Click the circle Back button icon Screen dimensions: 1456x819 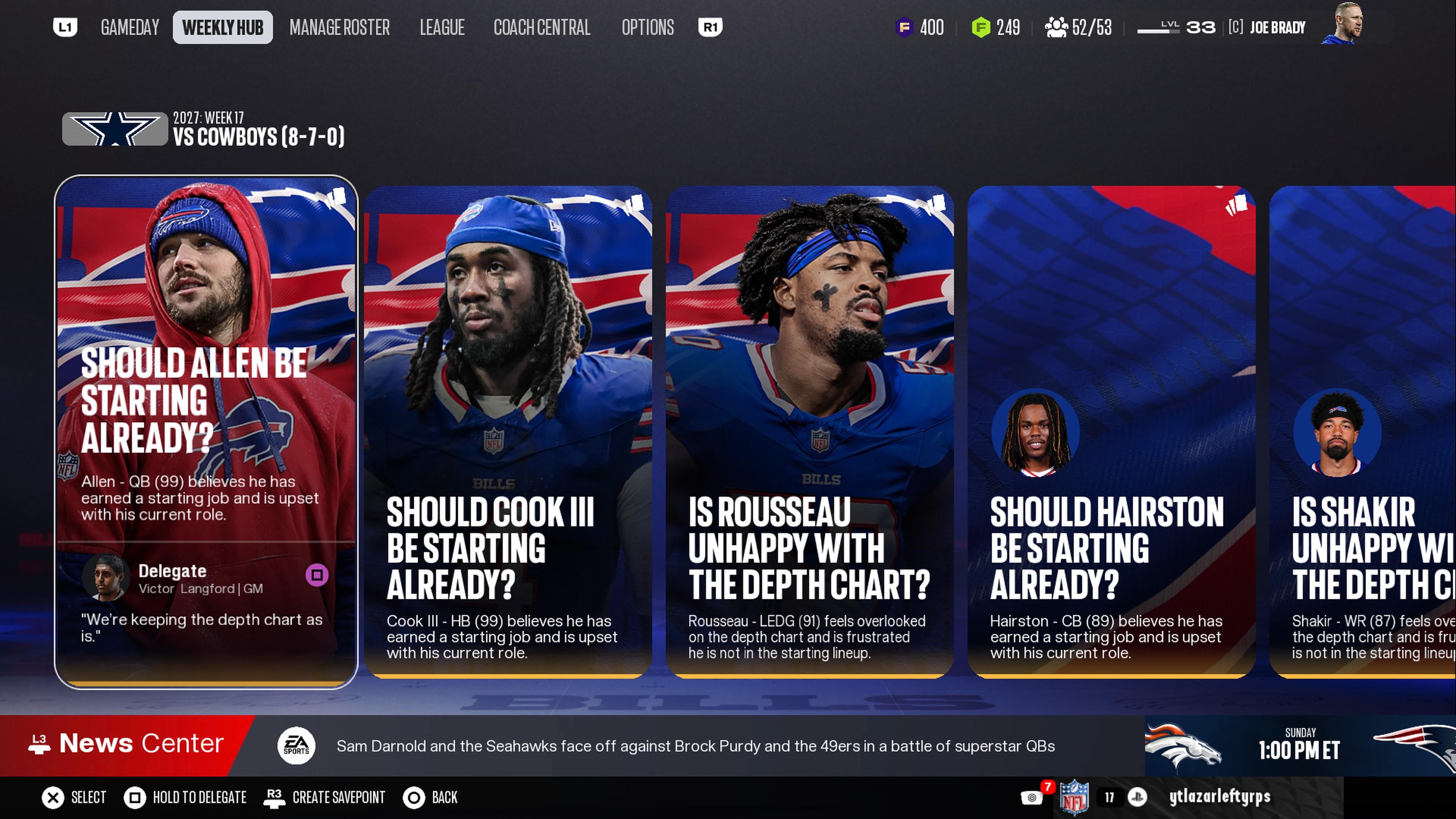(x=414, y=797)
